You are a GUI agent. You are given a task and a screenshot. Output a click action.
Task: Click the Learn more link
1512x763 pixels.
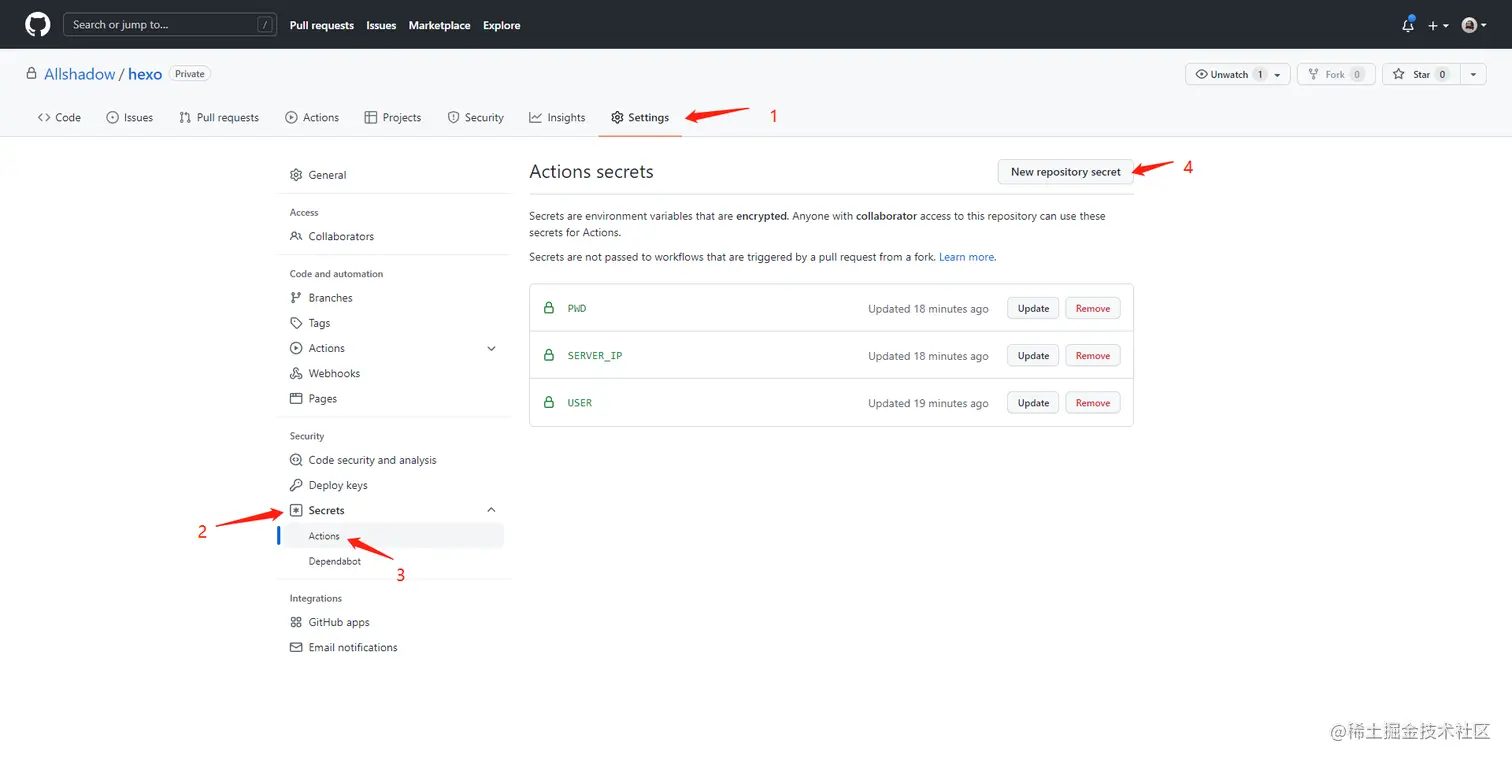pos(966,257)
